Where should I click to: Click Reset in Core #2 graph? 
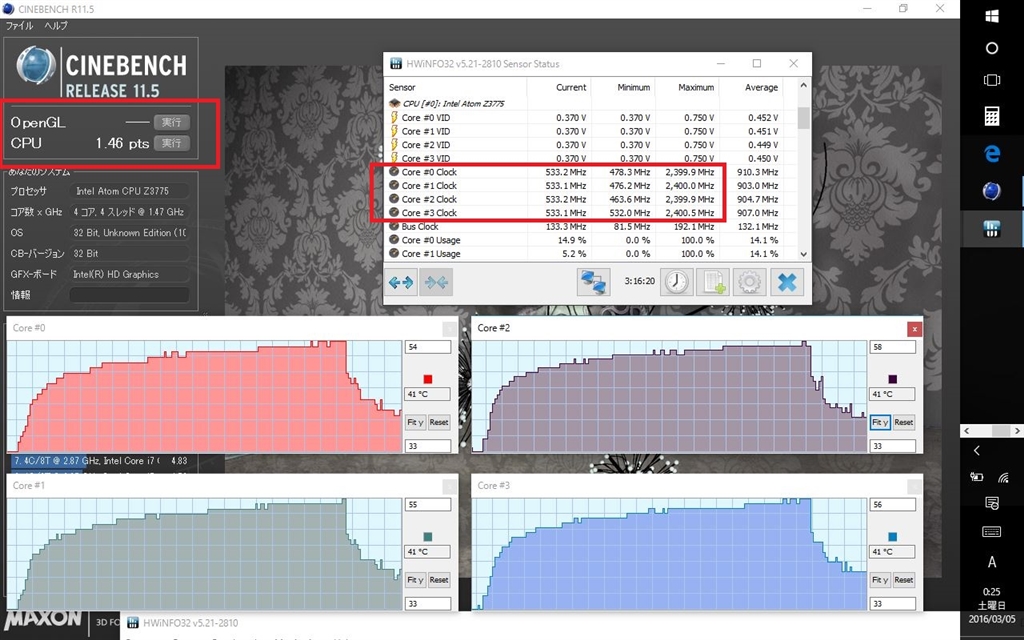[904, 422]
